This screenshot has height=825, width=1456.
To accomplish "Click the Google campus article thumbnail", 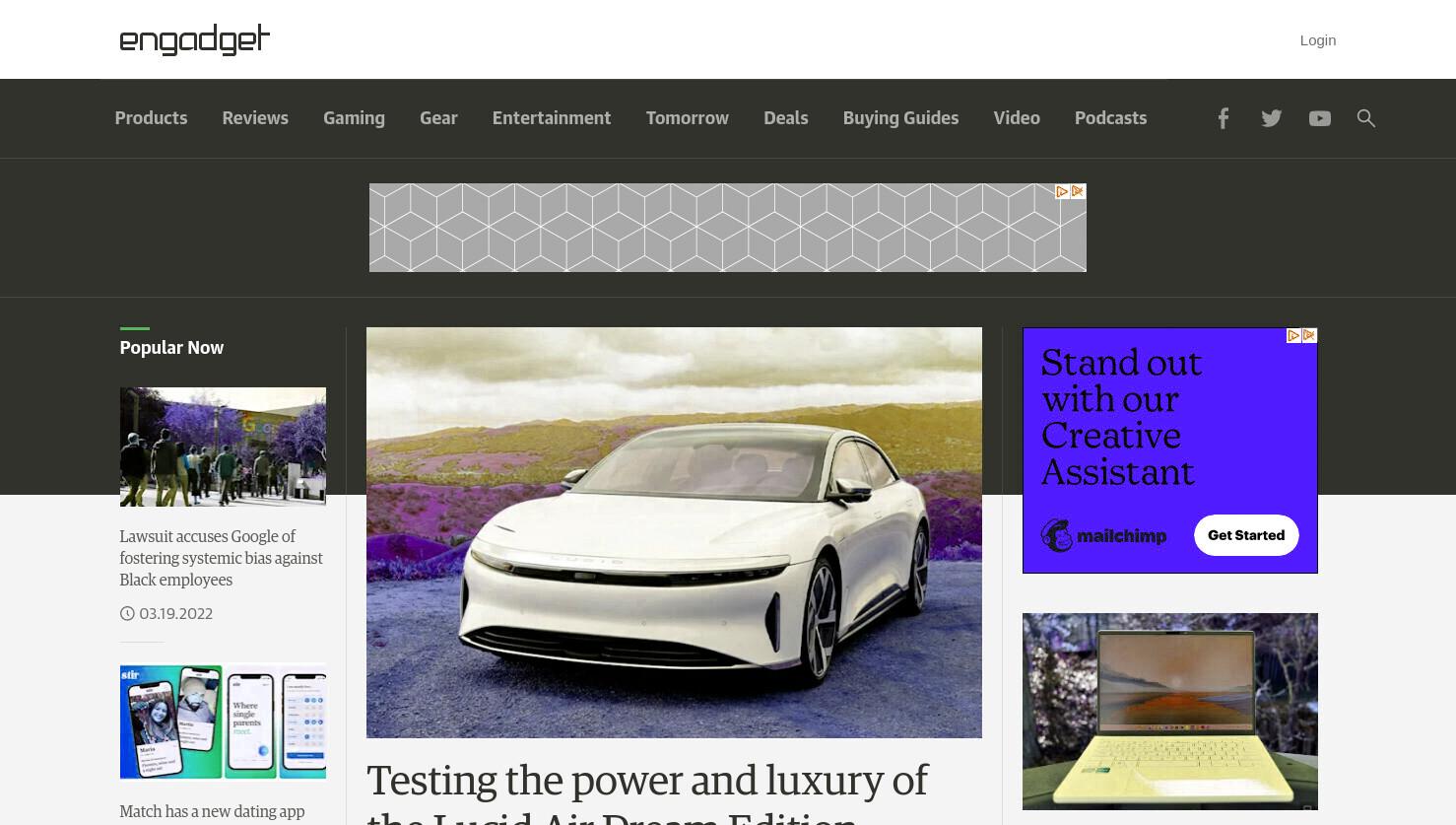I will click(223, 447).
